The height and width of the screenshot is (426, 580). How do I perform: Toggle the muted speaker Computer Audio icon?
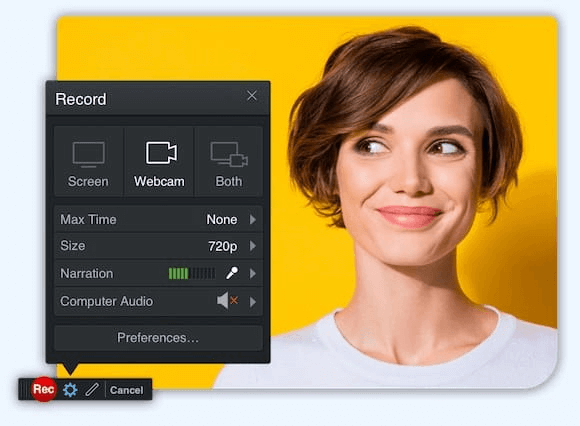227,301
